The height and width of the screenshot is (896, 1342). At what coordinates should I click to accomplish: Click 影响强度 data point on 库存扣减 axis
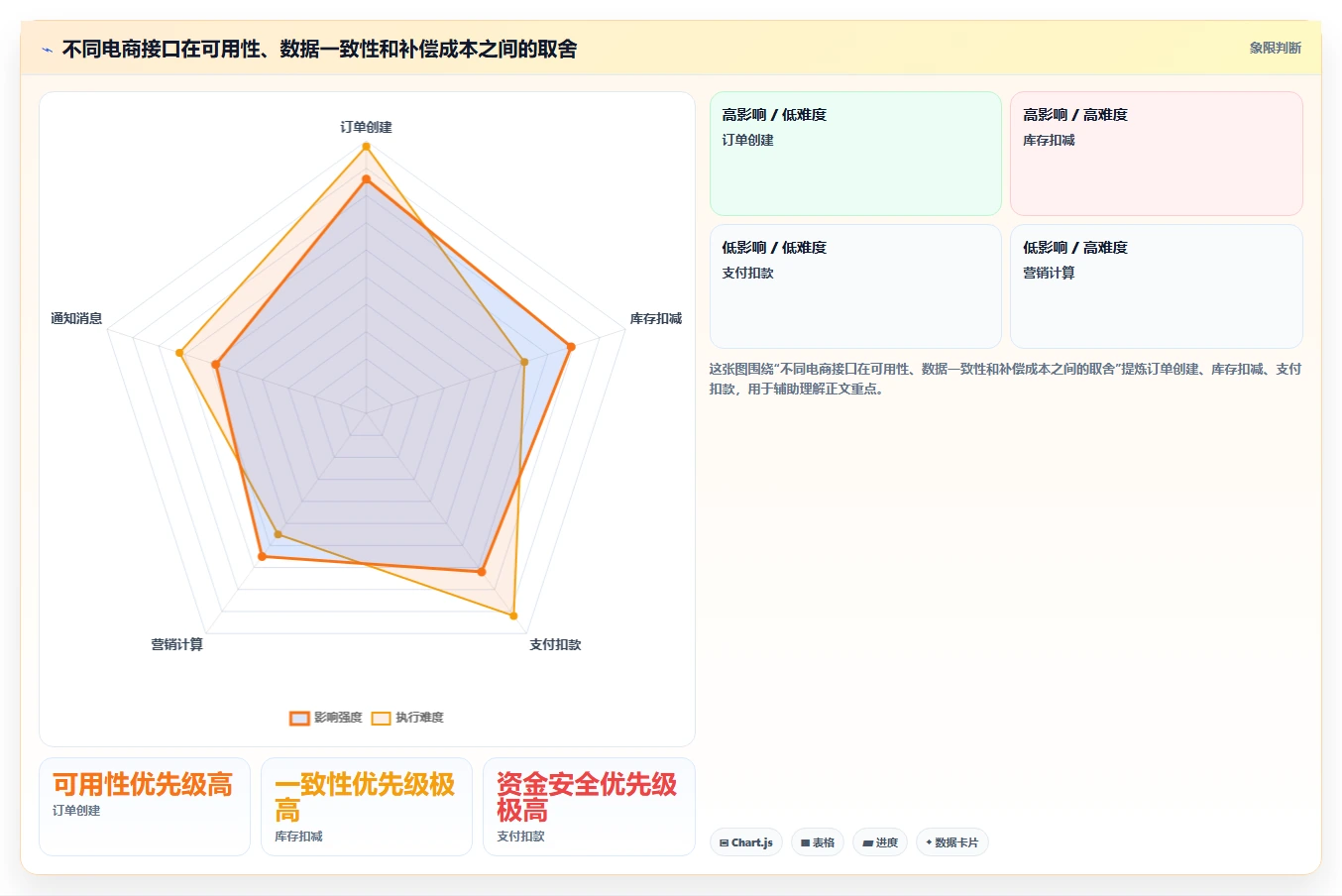(571, 347)
